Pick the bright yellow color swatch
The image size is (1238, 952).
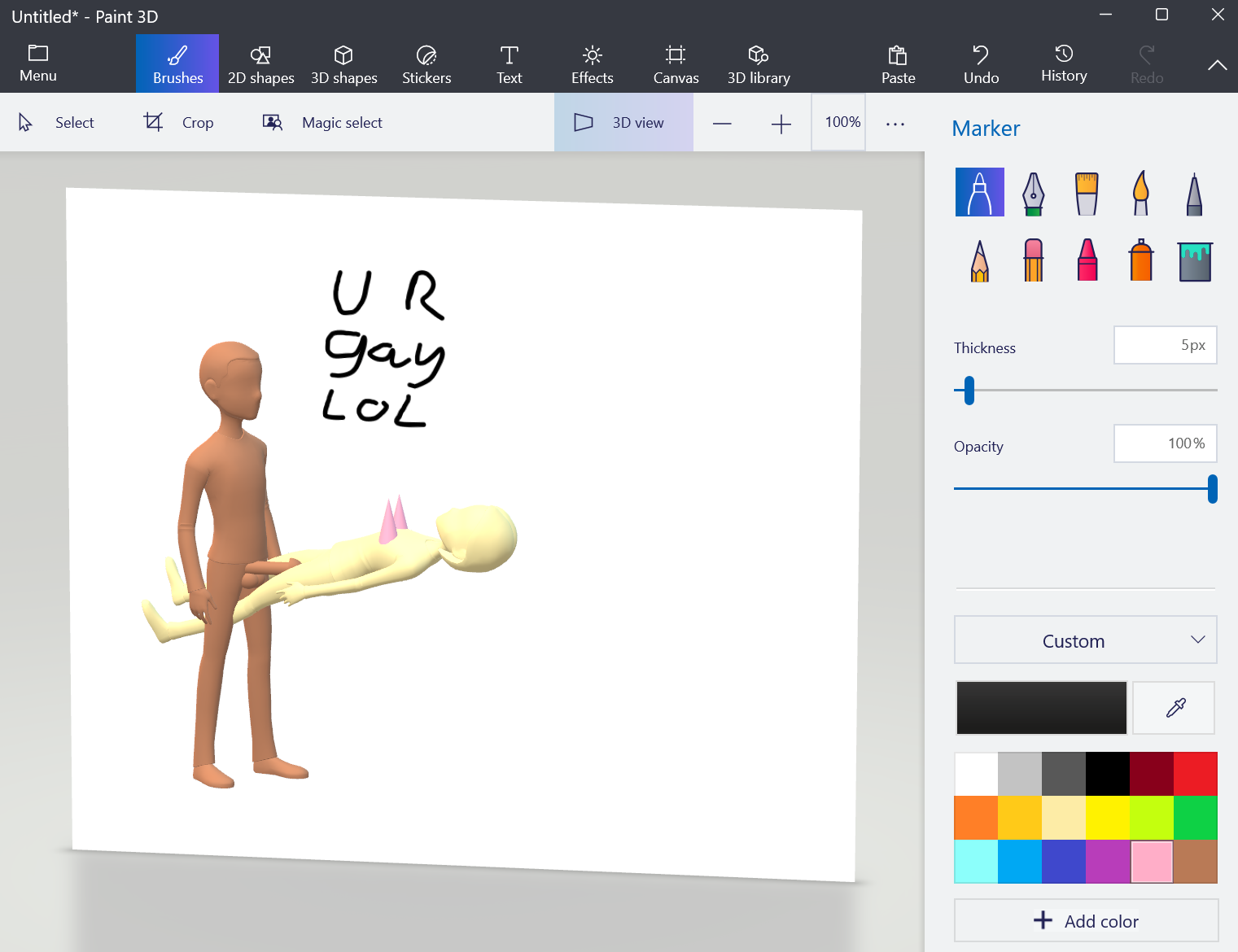pos(1108,818)
